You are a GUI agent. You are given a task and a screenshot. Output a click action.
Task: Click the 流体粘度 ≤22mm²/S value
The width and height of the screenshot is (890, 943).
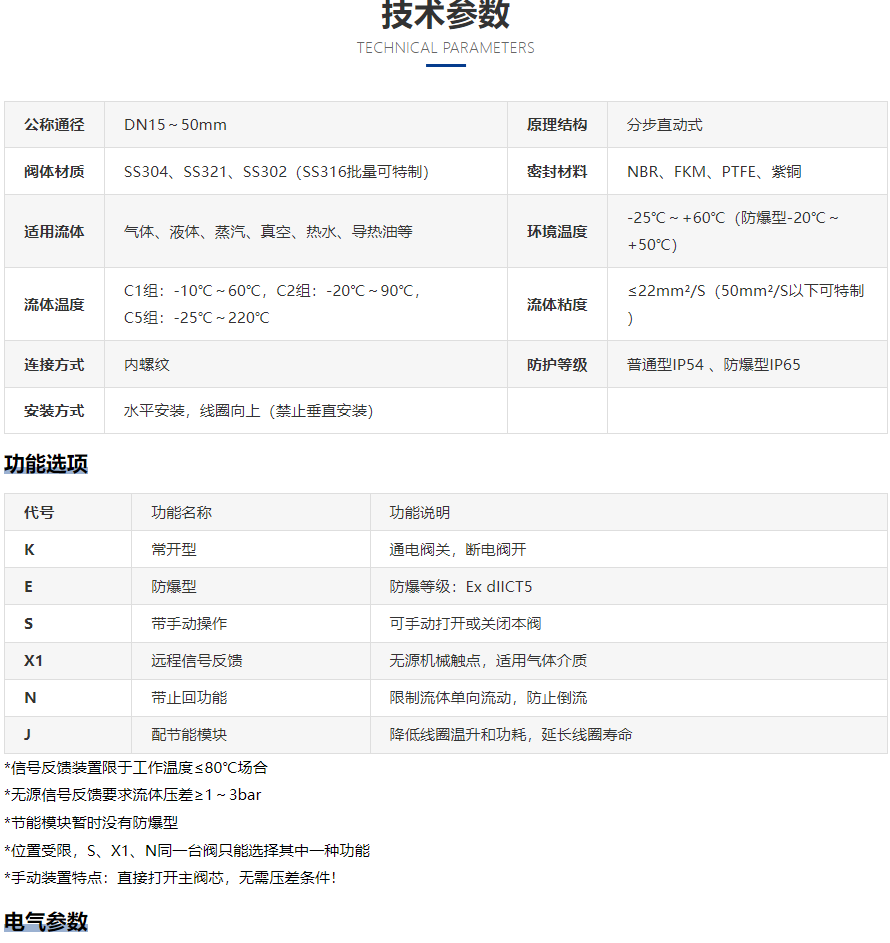click(745, 304)
